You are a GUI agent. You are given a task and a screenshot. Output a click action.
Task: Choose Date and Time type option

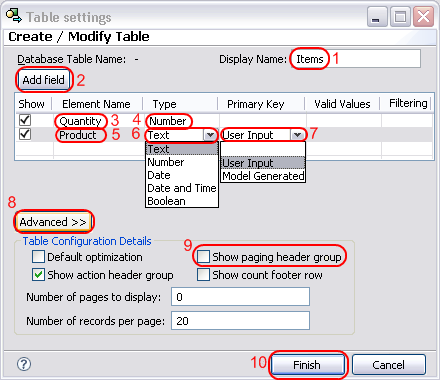(x=182, y=188)
